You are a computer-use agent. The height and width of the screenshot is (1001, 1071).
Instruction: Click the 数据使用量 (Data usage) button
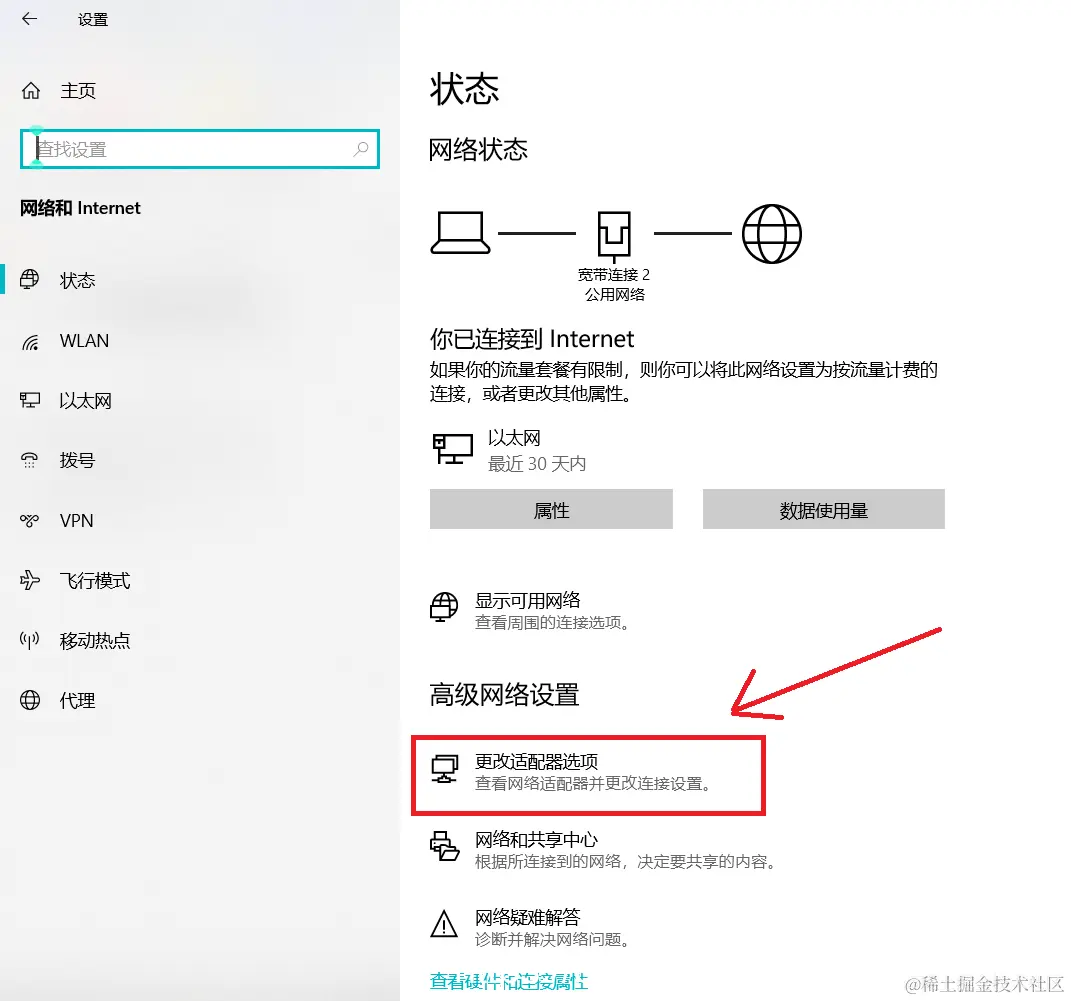pyautogui.click(x=823, y=509)
